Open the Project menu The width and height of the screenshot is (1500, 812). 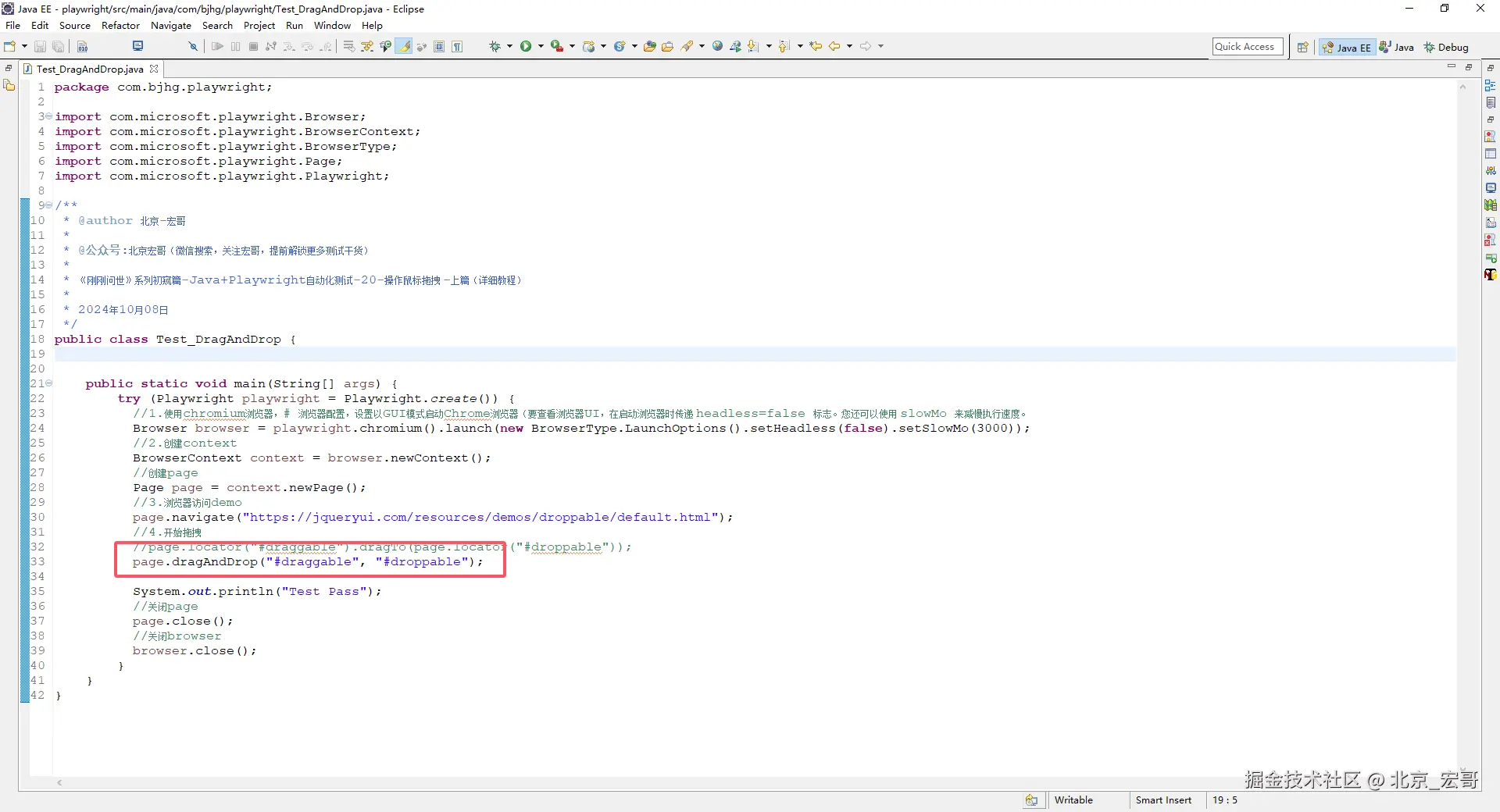pyautogui.click(x=259, y=25)
